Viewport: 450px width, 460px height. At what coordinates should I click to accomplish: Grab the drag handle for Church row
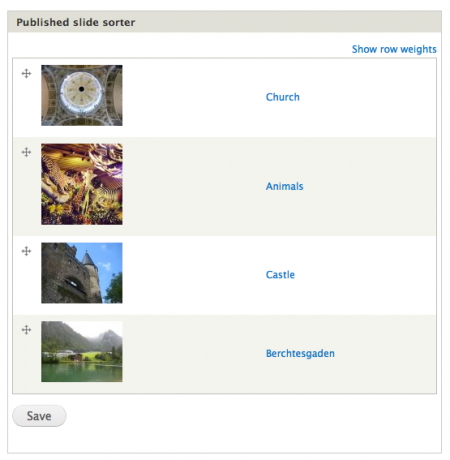[x=26, y=73]
